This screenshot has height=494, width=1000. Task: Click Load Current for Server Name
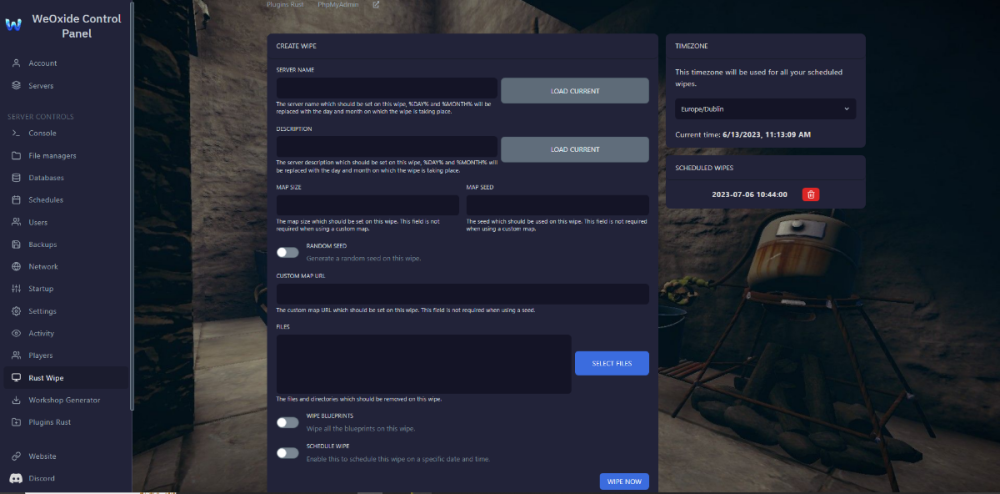tap(575, 91)
